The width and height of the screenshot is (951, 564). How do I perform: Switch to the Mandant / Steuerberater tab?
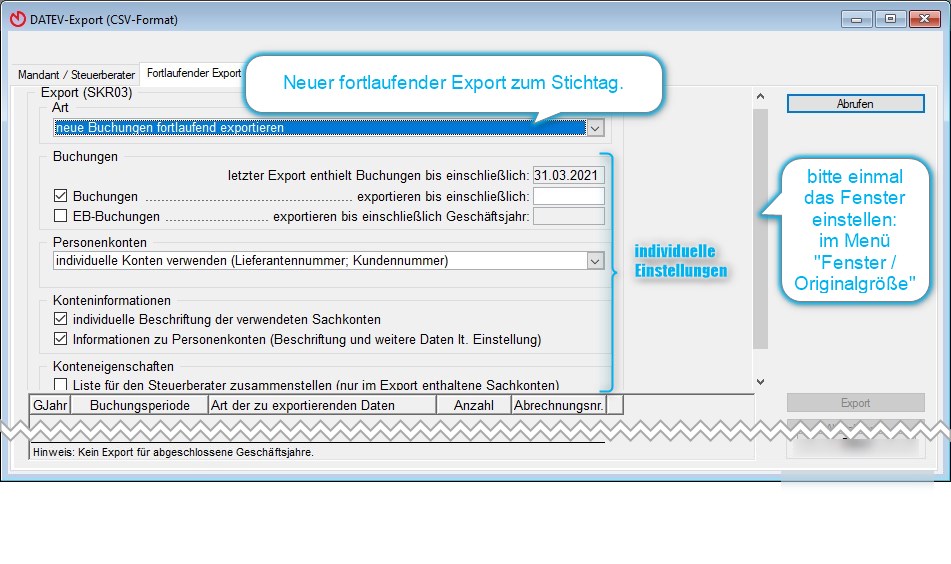click(x=76, y=75)
